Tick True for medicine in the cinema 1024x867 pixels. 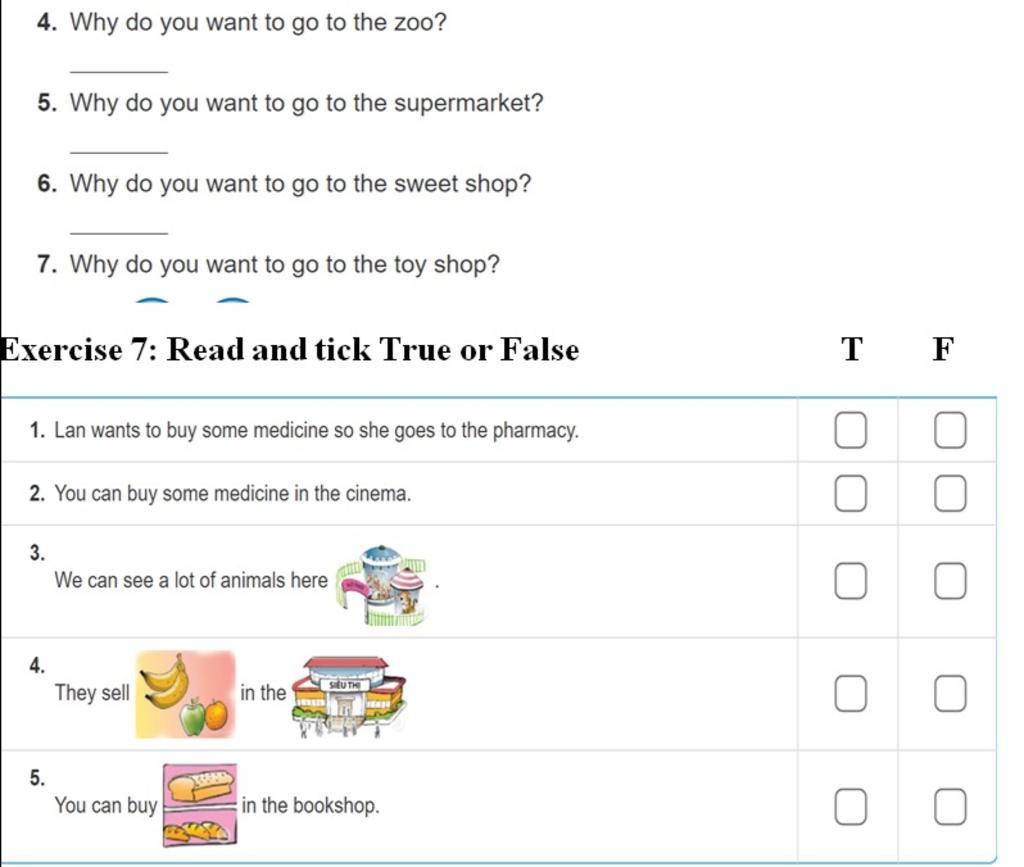click(x=850, y=493)
